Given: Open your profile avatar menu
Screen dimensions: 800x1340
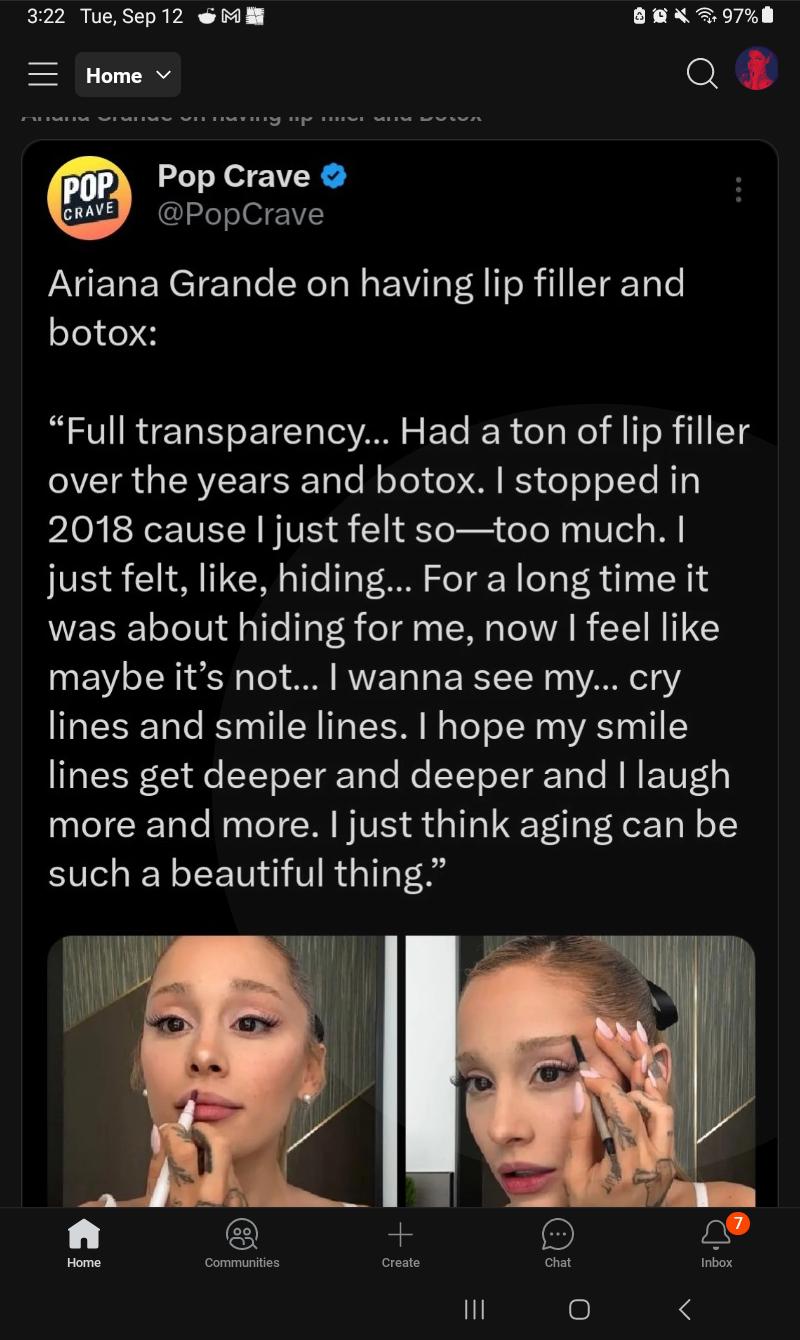Looking at the screenshot, I should 756,69.
